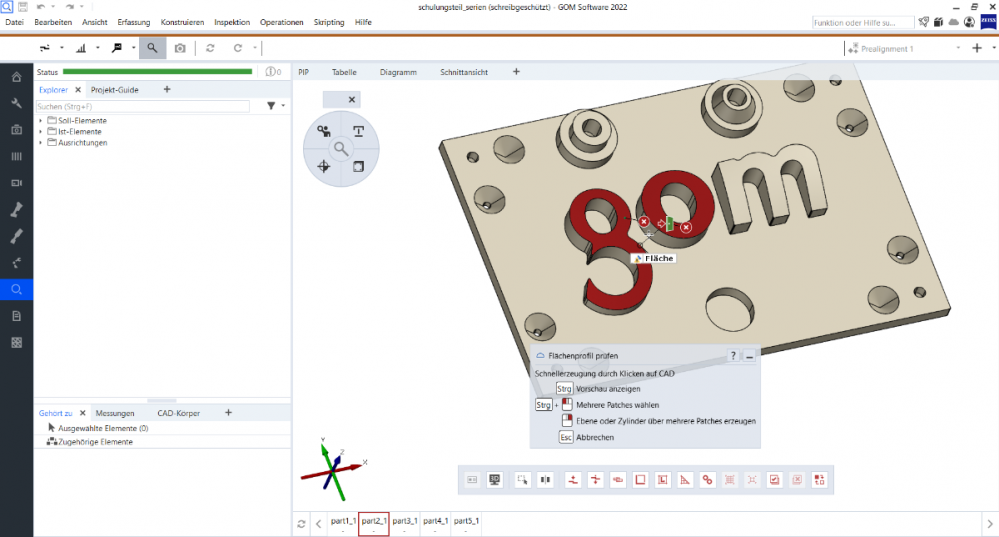Open the Prealignment 1 dropdown

point(957,48)
